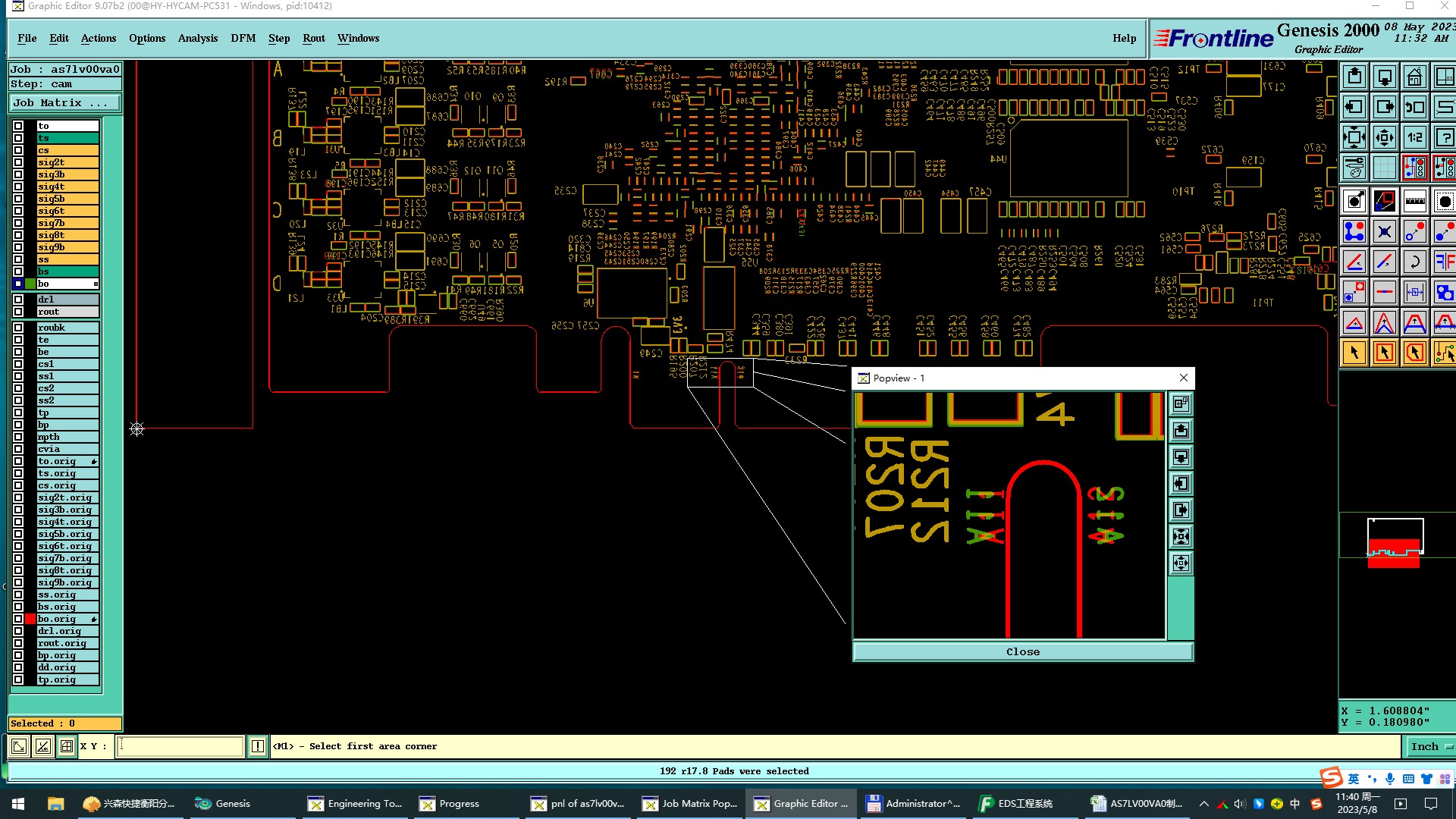Click the mirror feature tool icon
The image size is (1456, 819).
coord(1444,262)
